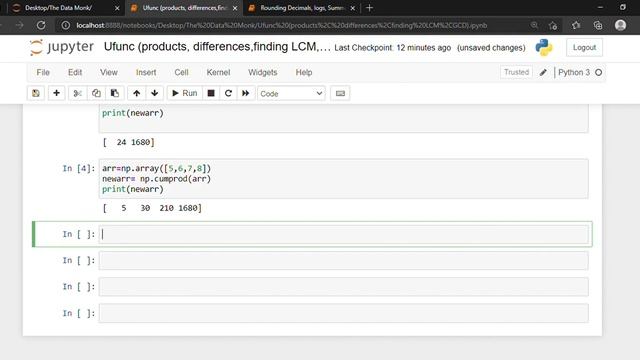Click the Trusted notebook indicator

click(516, 72)
